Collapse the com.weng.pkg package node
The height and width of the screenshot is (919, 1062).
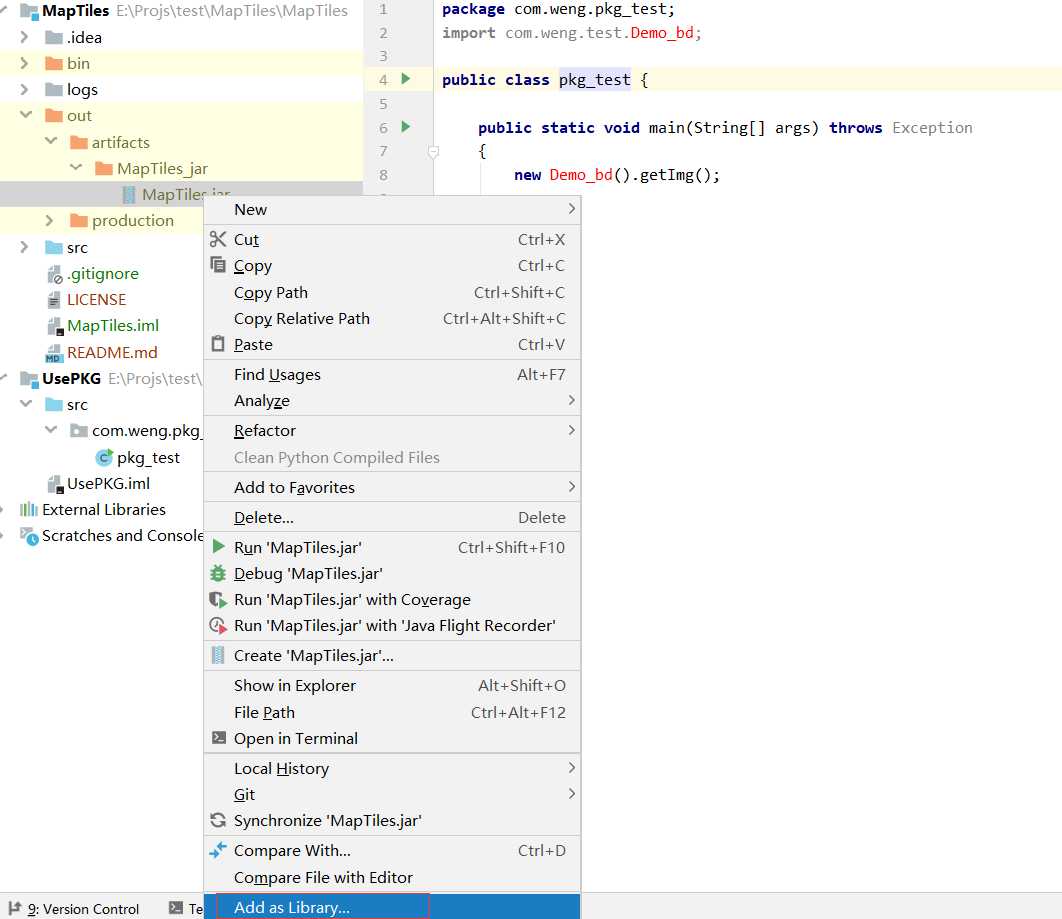tap(51, 429)
